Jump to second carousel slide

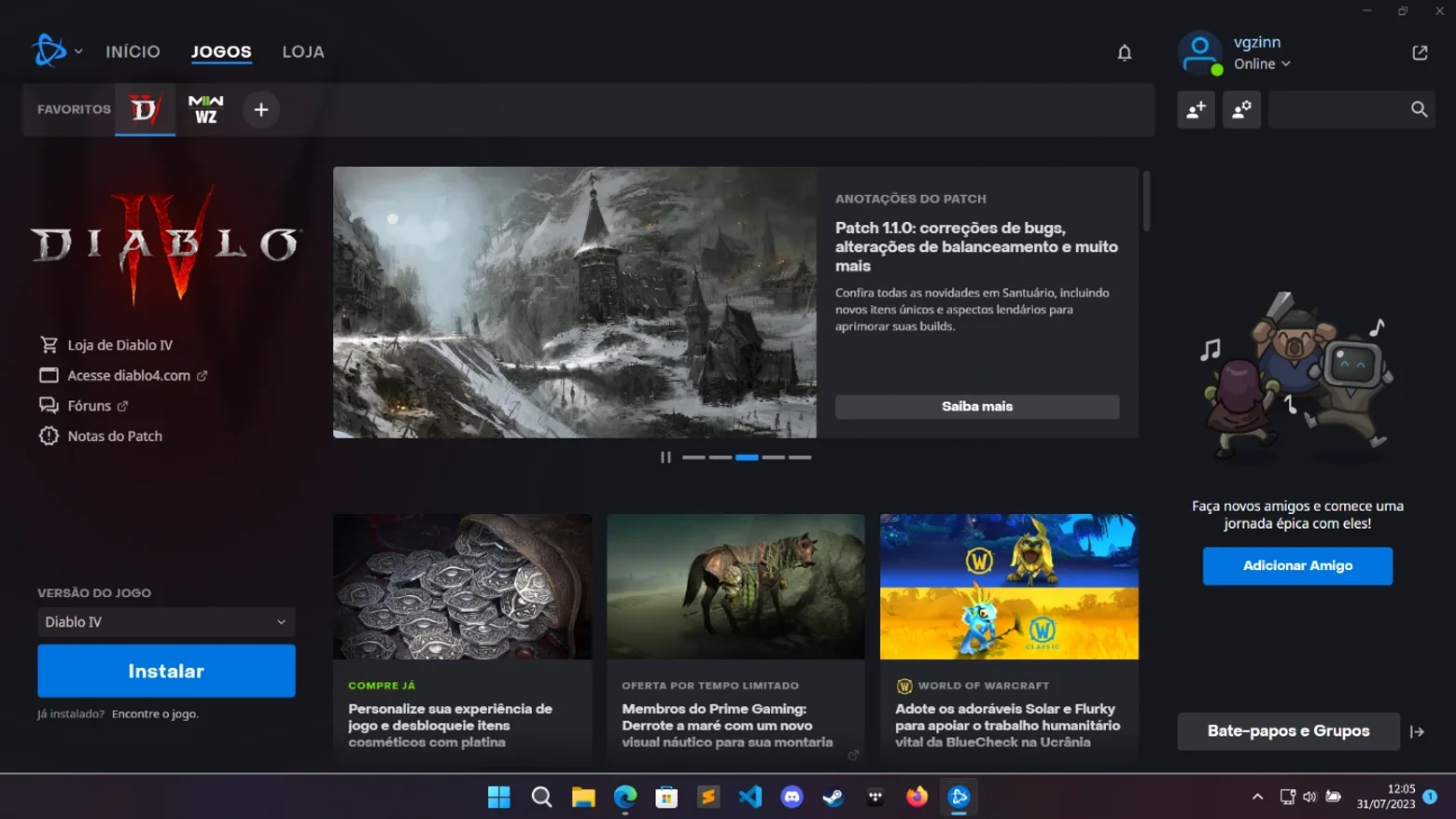tap(721, 457)
